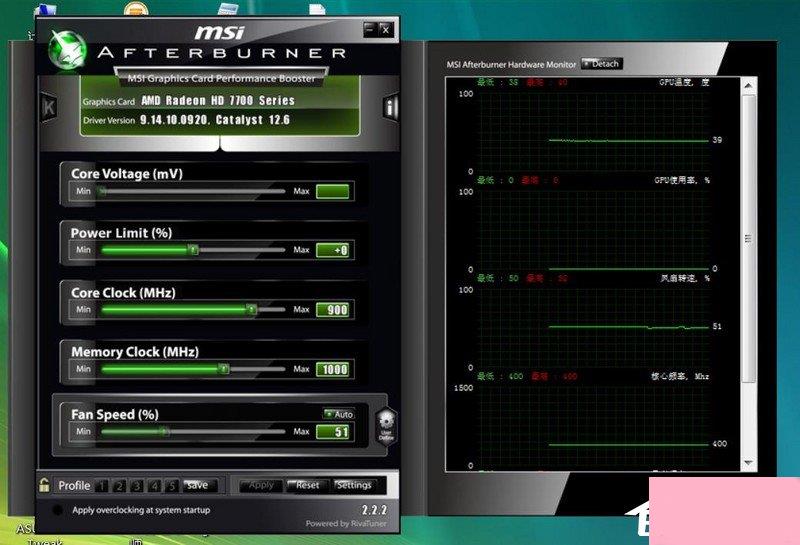Select profile slot 3
This screenshot has width=800, height=545.
(x=137, y=485)
